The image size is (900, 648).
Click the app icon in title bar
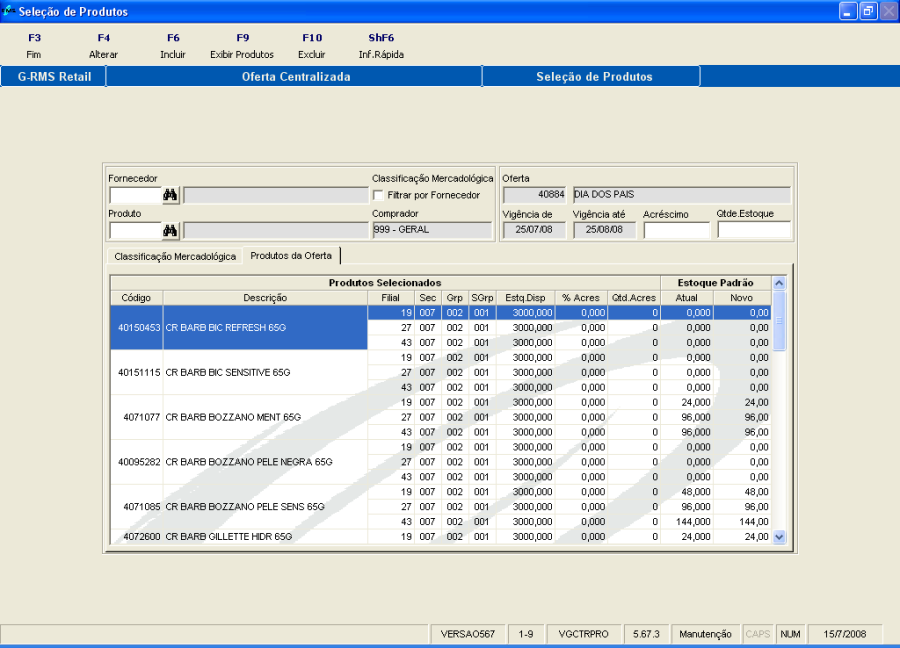(x=9, y=11)
